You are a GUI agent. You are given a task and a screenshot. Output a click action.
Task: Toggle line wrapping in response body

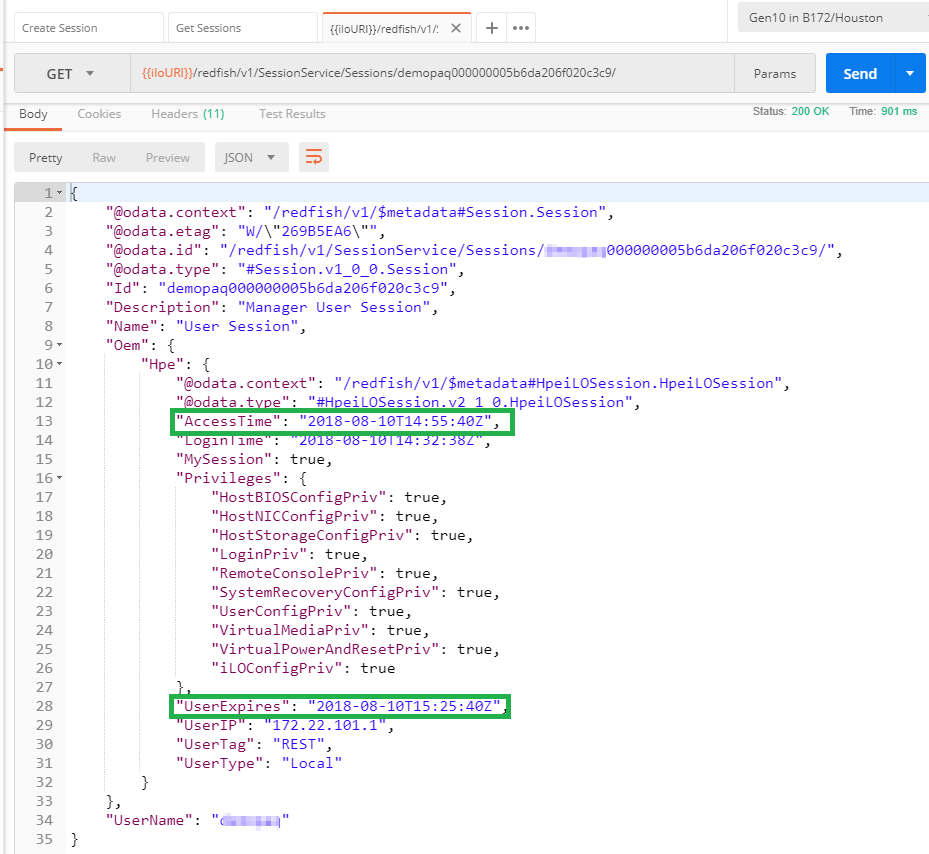314,157
